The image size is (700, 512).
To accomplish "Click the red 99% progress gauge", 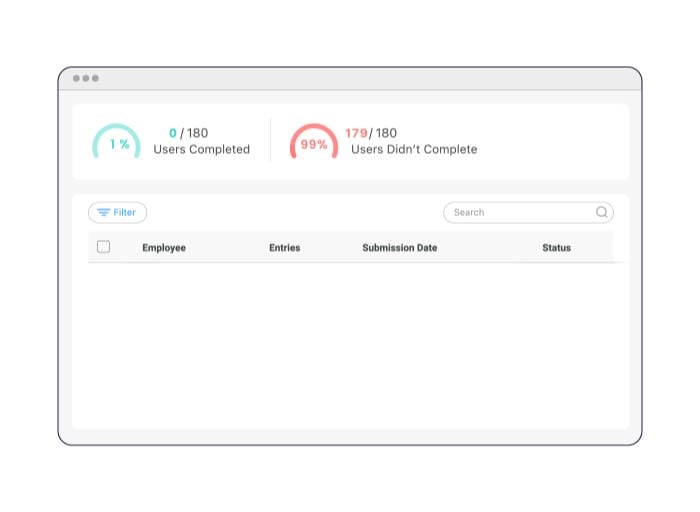I will [x=314, y=143].
